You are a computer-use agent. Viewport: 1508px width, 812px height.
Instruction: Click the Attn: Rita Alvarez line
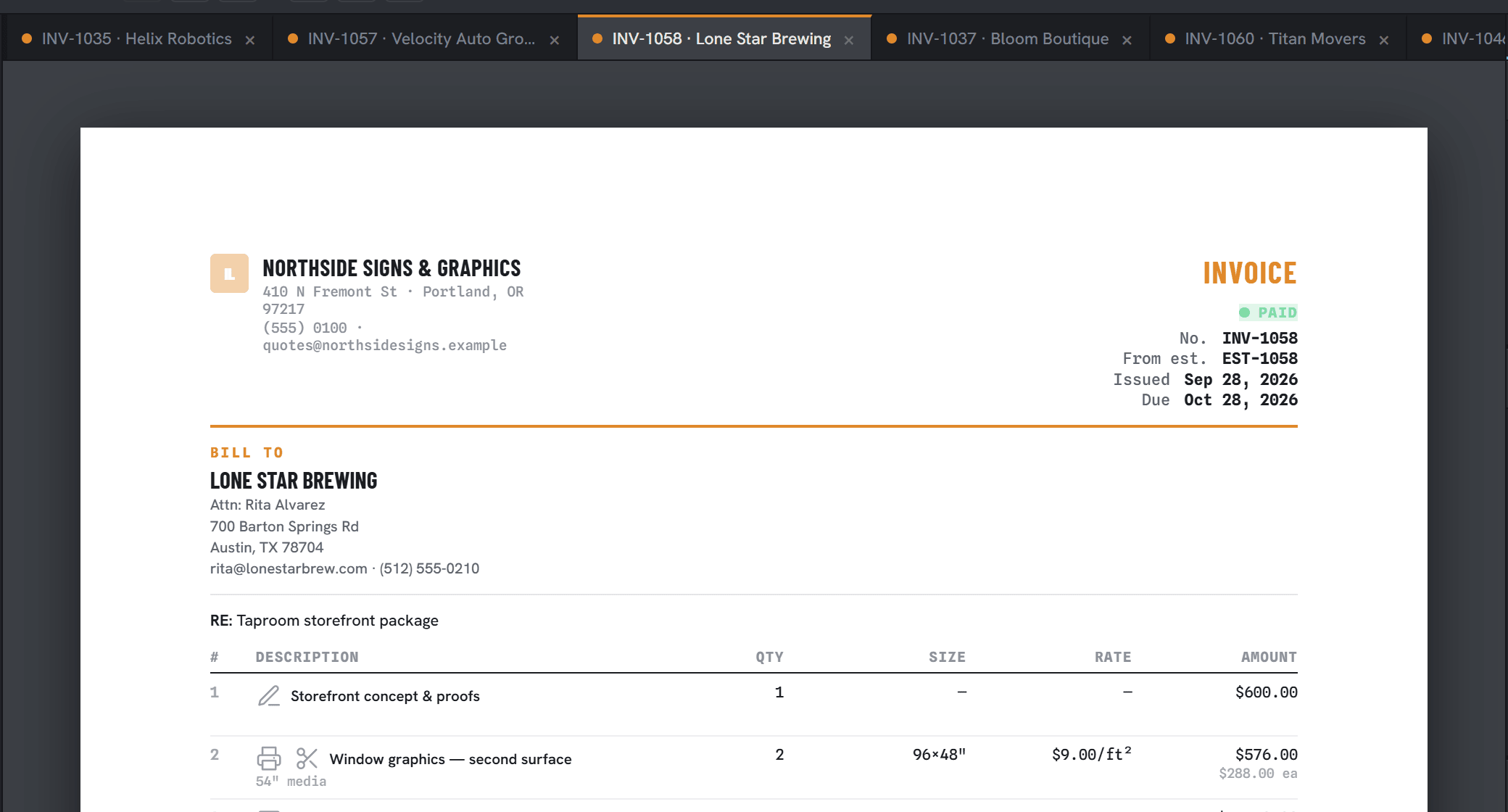click(x=268, y=505)
